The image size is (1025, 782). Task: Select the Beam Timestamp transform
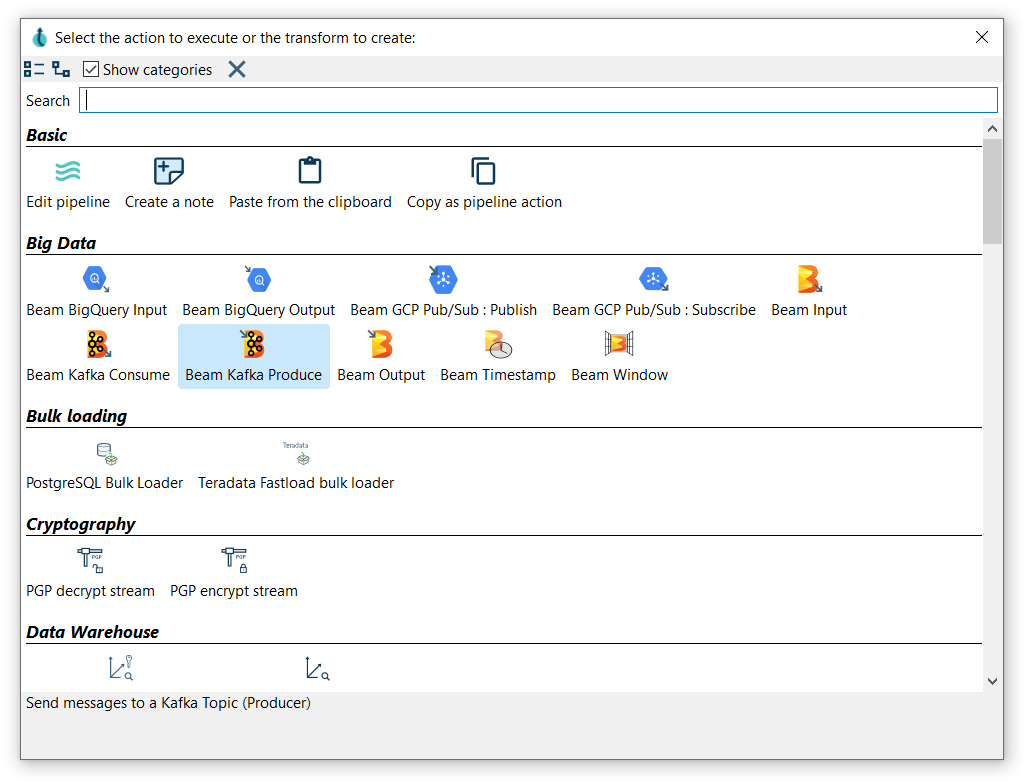[x=497, y=356]
